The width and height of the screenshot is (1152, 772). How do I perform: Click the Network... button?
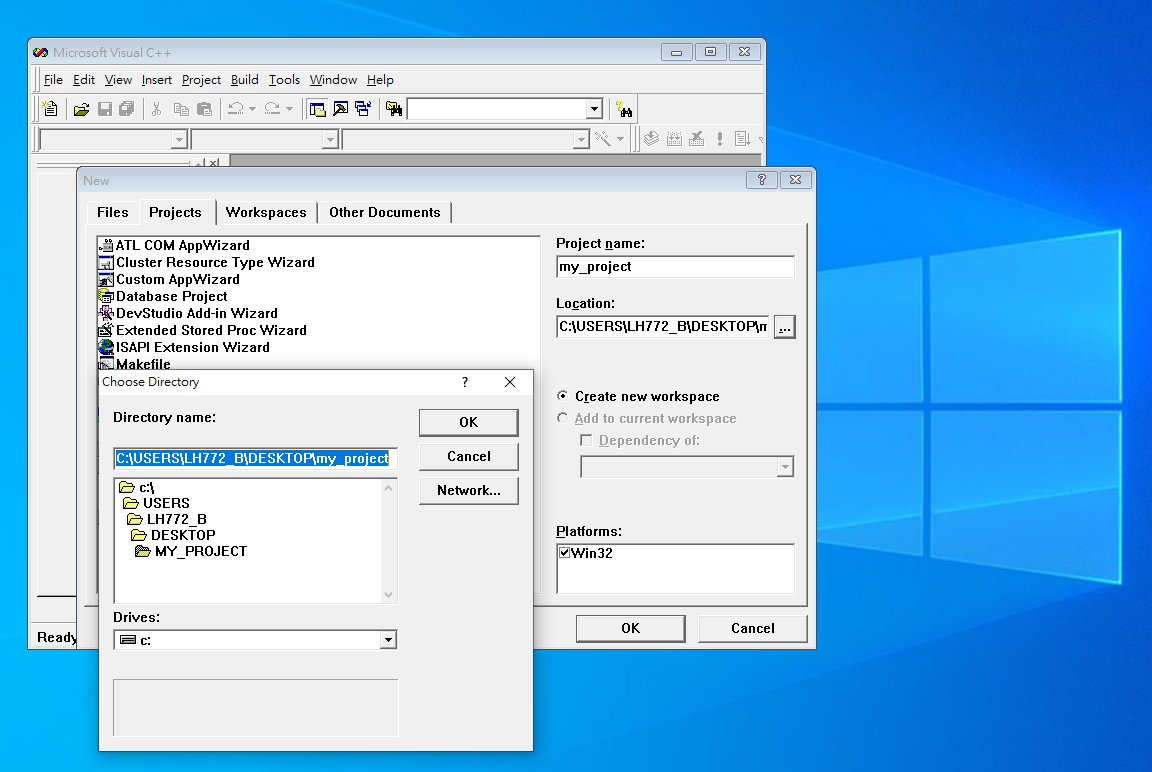click(469, 490)
